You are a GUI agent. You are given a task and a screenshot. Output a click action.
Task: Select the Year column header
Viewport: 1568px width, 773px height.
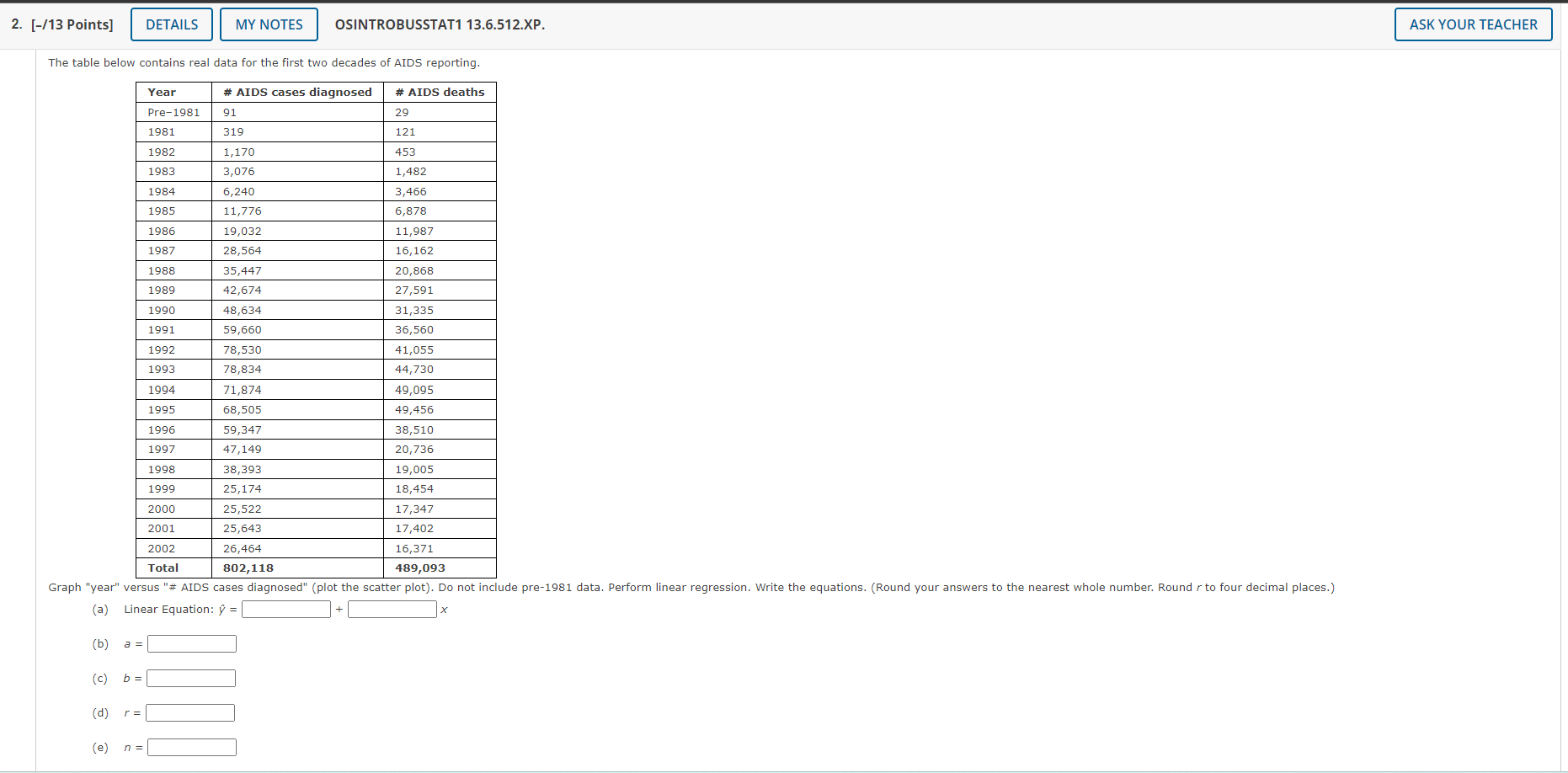point(161,92)
